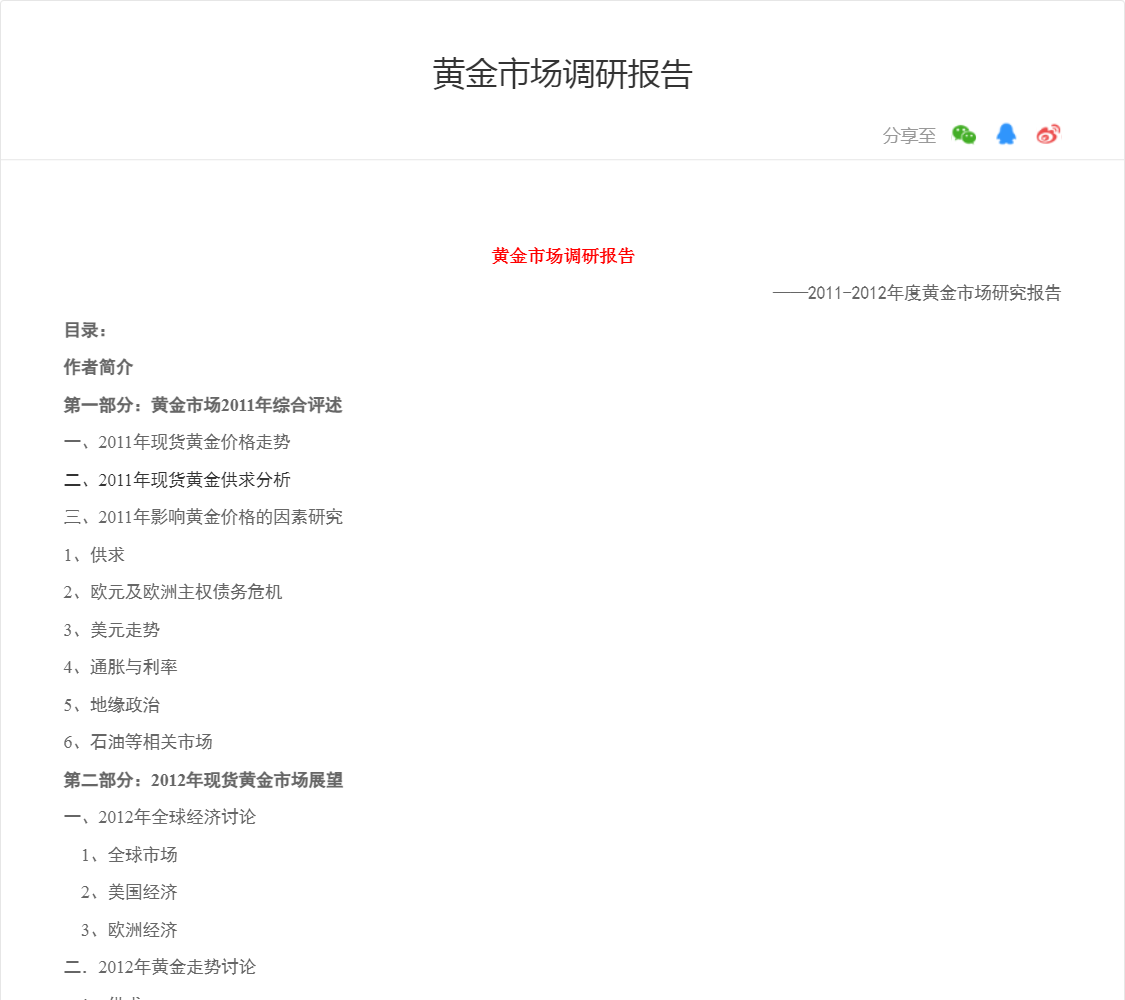The height and width of the screenshot is (1000, 1125).
Task: Click the entry 4、通胀与利率
Action: (x=121, y=667)
